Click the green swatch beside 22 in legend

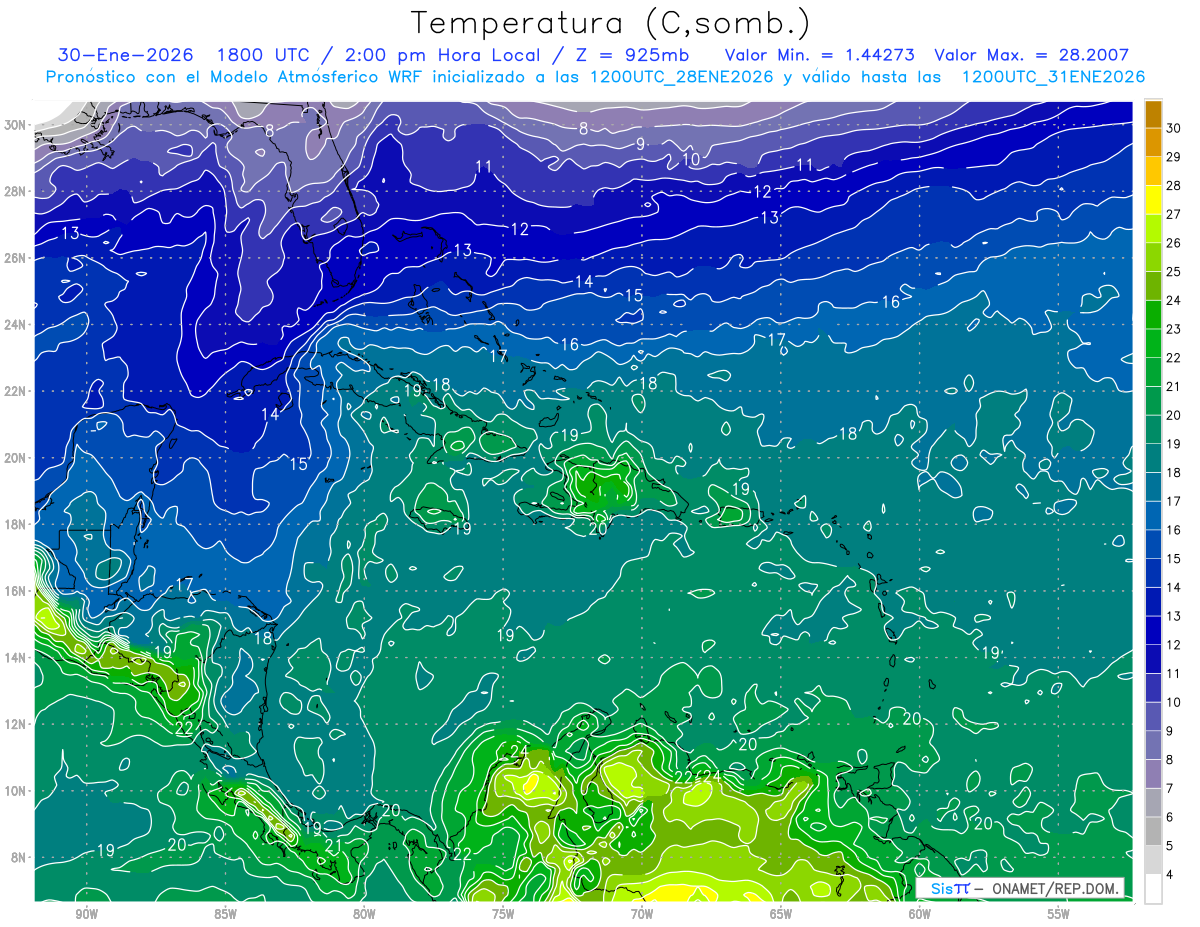click(x=1153, y=343)
